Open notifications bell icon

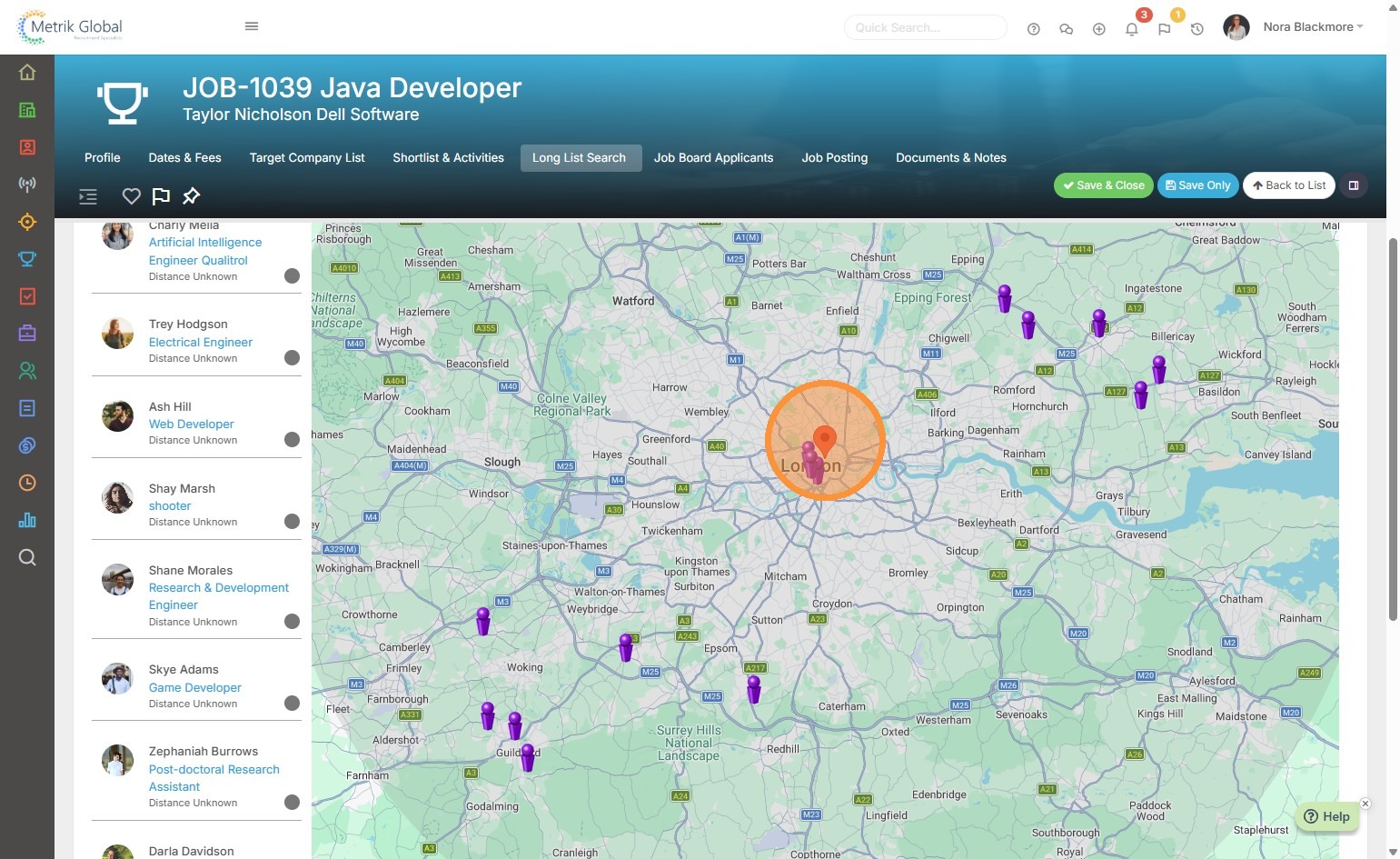[x=1131, y=29]
